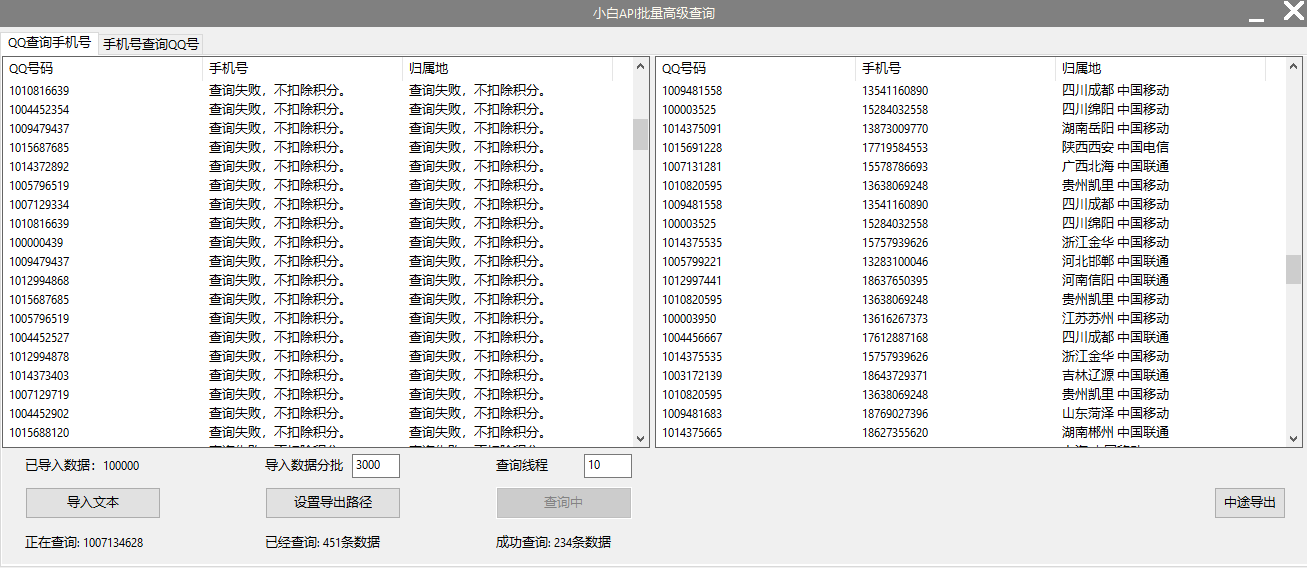1307x568 pixels.
Task: Switch to the QQ查询手机号 tab
Action: (49, 43)
